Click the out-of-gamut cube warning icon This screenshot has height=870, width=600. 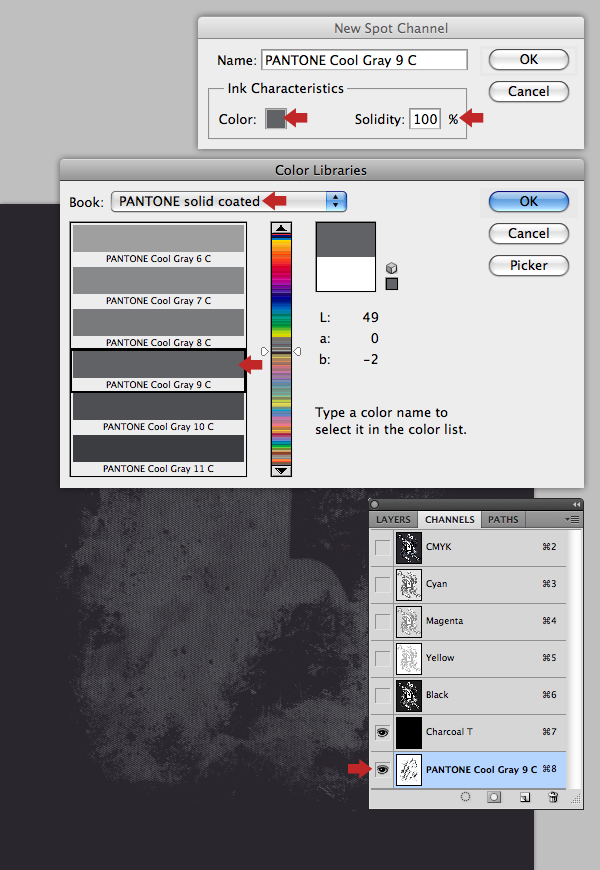click(x=391, y=269)
